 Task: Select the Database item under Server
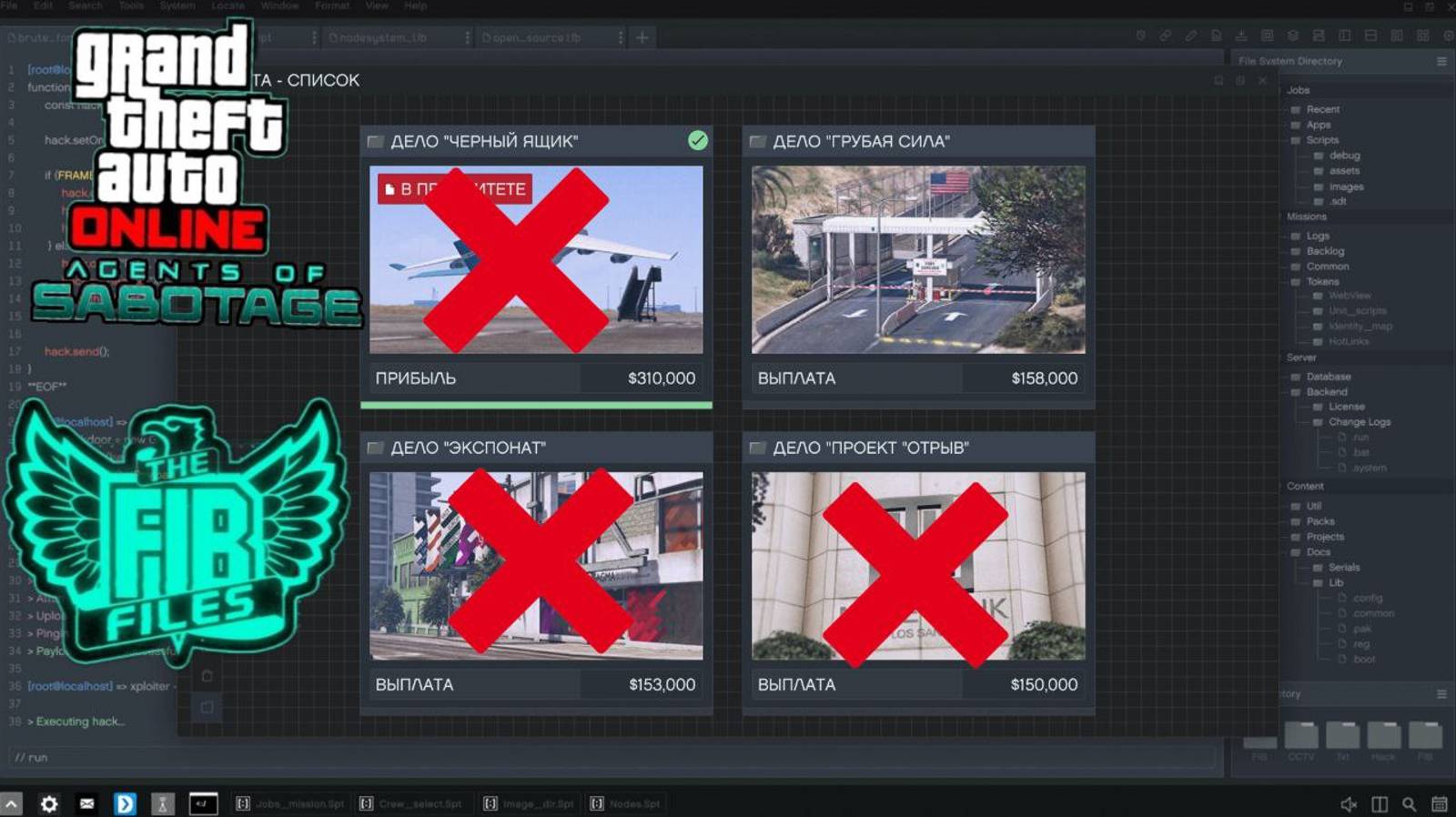[1329, 377]
